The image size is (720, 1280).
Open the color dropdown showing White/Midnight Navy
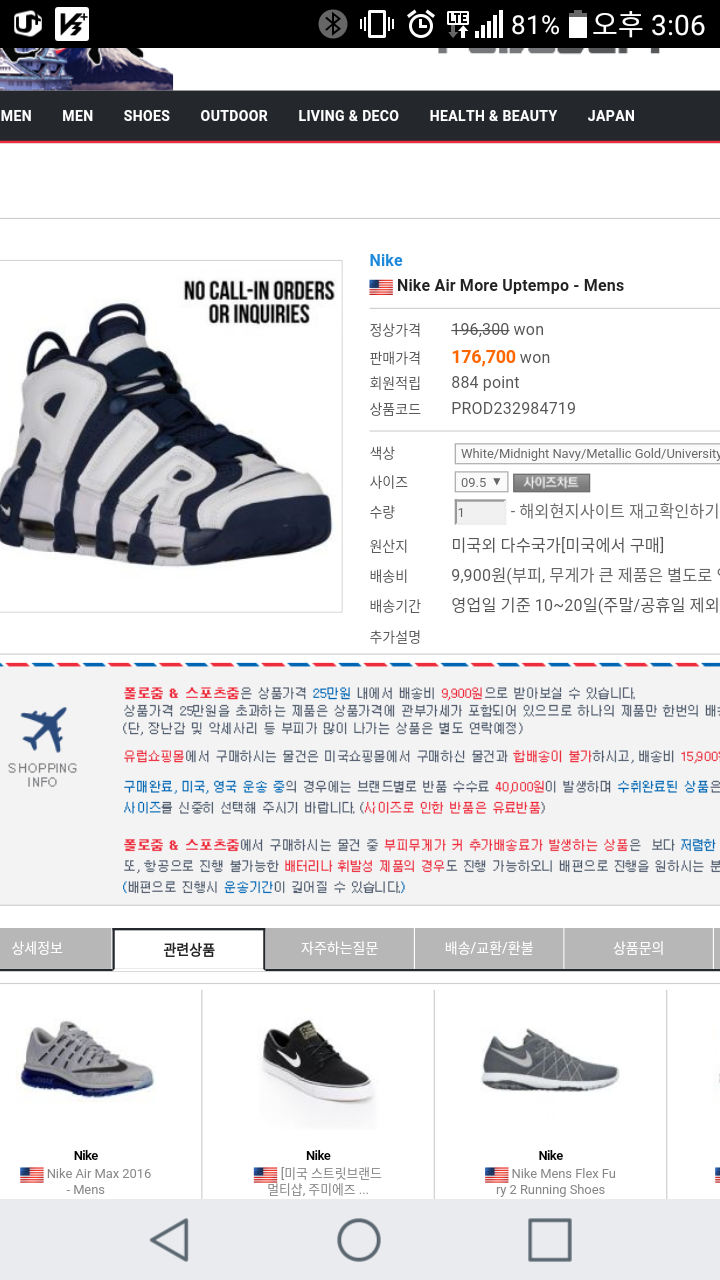[587, 453]
